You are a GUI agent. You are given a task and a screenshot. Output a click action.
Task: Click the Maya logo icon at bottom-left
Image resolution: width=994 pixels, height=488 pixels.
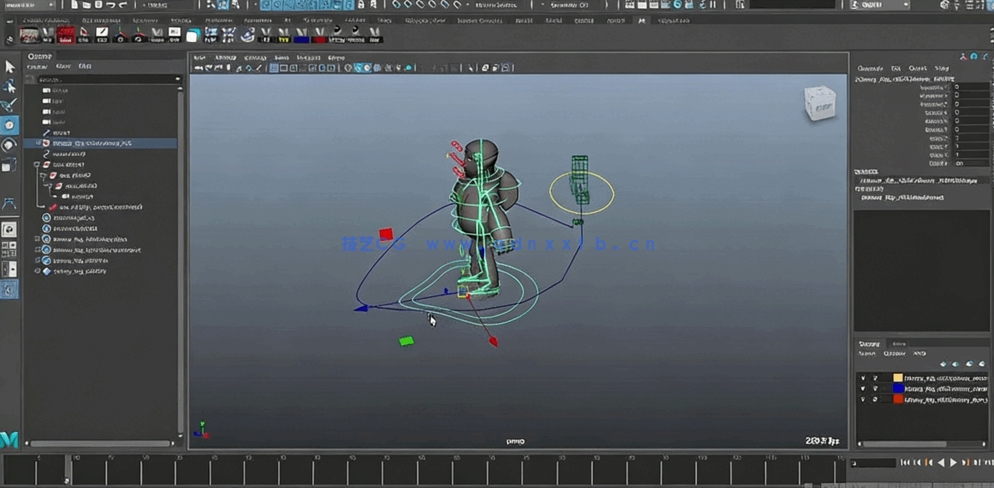(x=9, y=439)
